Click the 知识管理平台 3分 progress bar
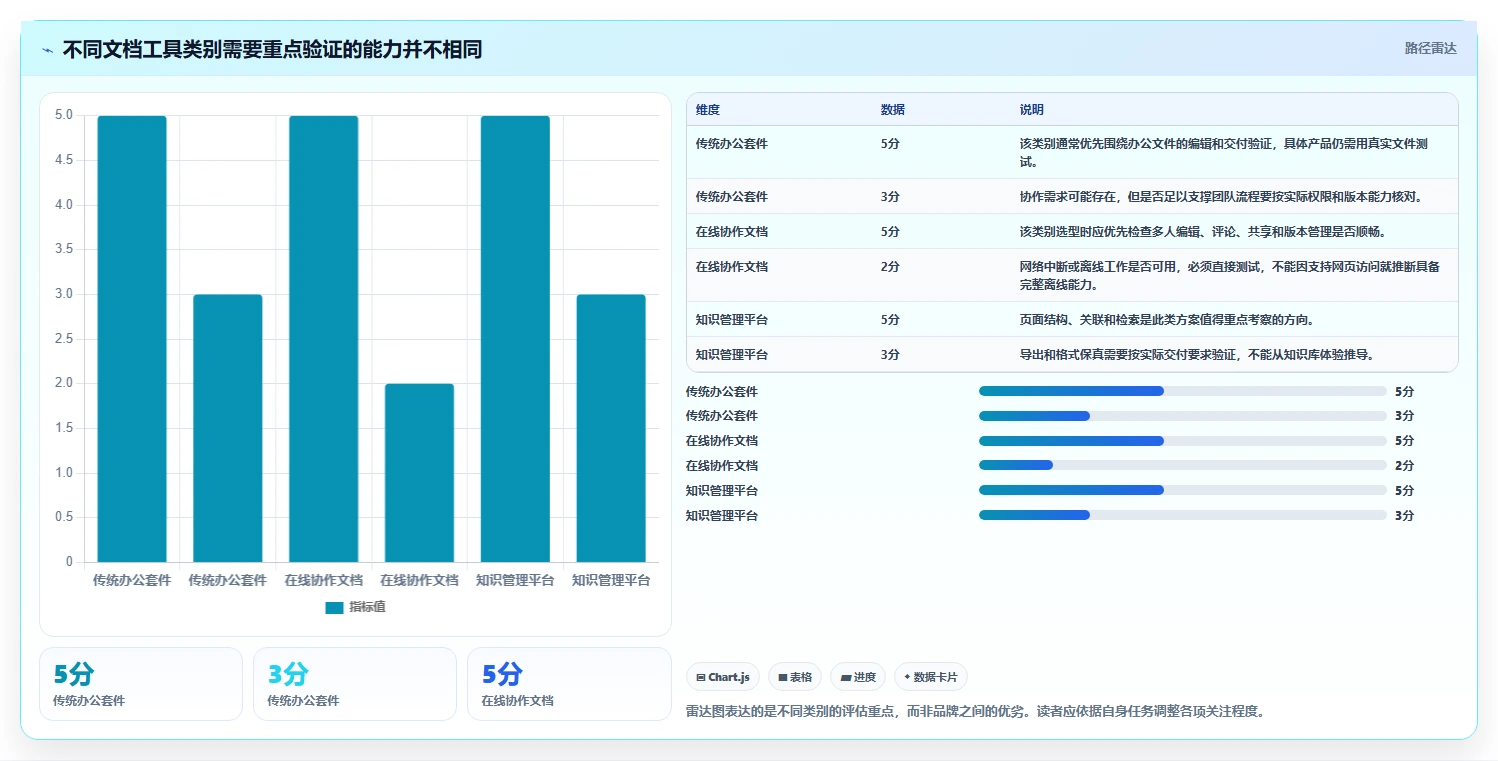 tap(1183, 515)
